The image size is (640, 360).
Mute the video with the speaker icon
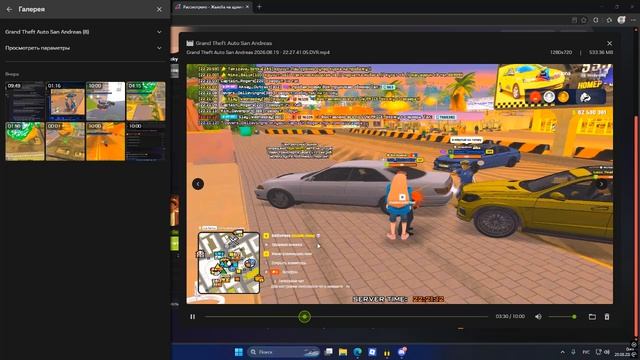click(x=538, y=317)
